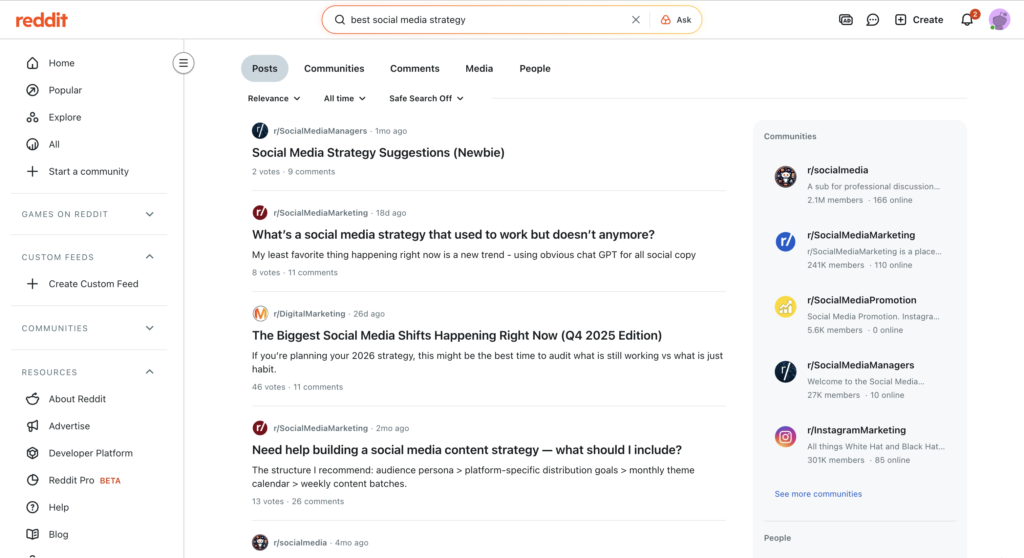Image resolution: width=1024 pixels, height=558 pixels.
Task: Open About Reddit
Action: coord(77,399)
